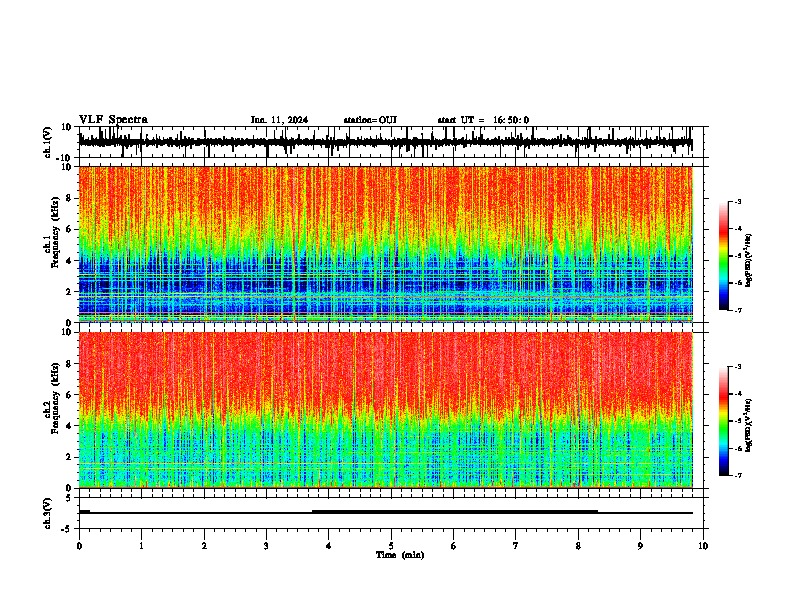This screenshot has height=612, width=792.
Task: Click inside the ch.1 spectrogram panel
Action: tap(385, 244)
